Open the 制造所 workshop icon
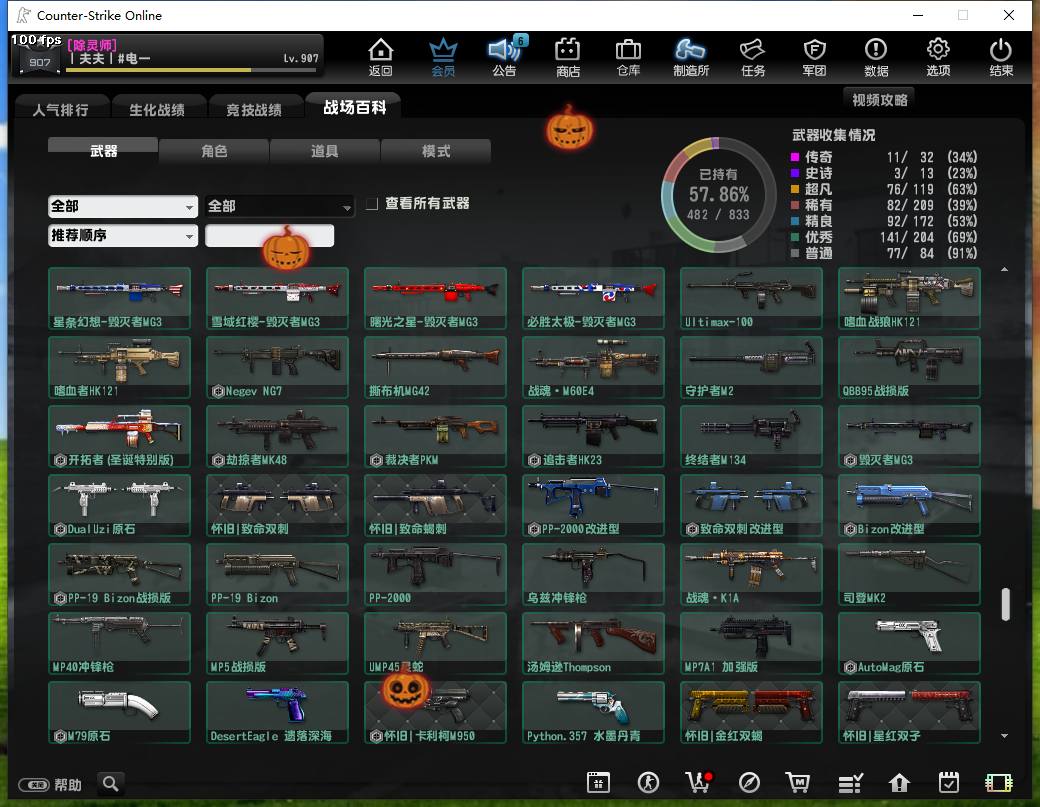 [690, 57]
